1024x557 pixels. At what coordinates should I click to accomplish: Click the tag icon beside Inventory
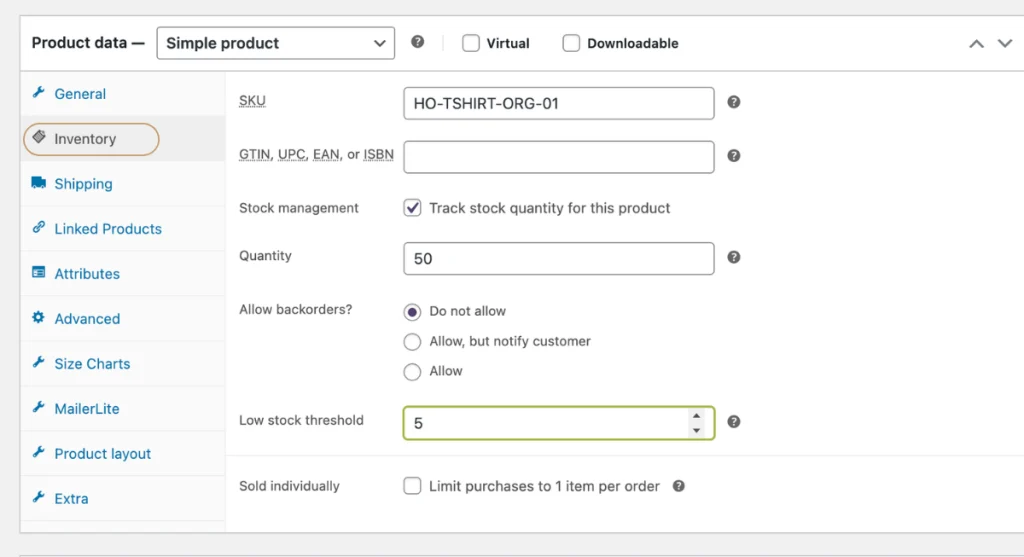39,137
